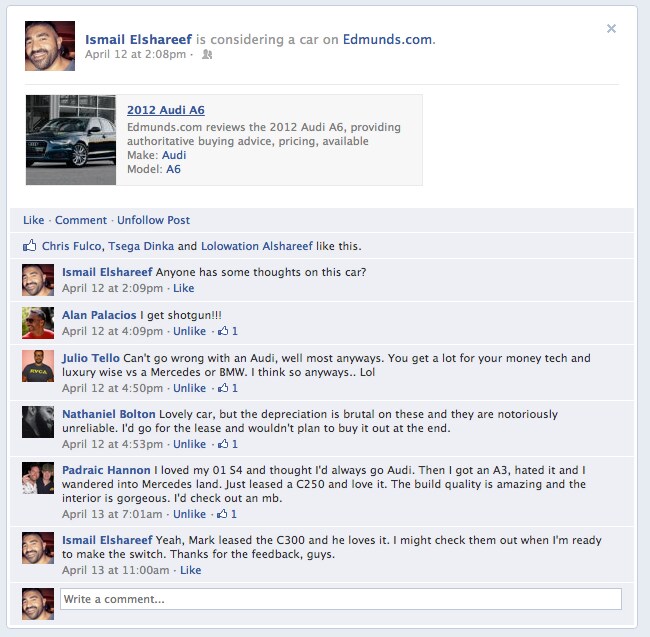650x637 pixels.
Task: Like Ismail's 'Anyone has some thoughts' comment
Action: click(x=184, y=288)
